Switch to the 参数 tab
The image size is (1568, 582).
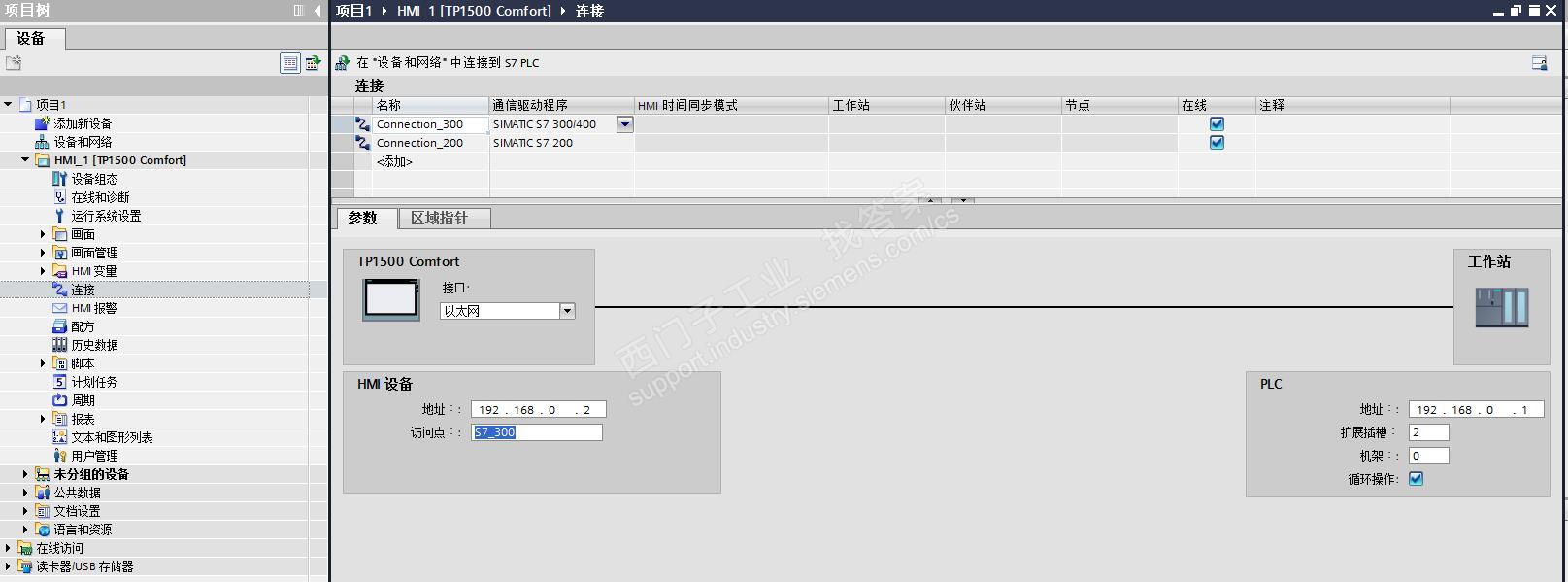(365, 219)
